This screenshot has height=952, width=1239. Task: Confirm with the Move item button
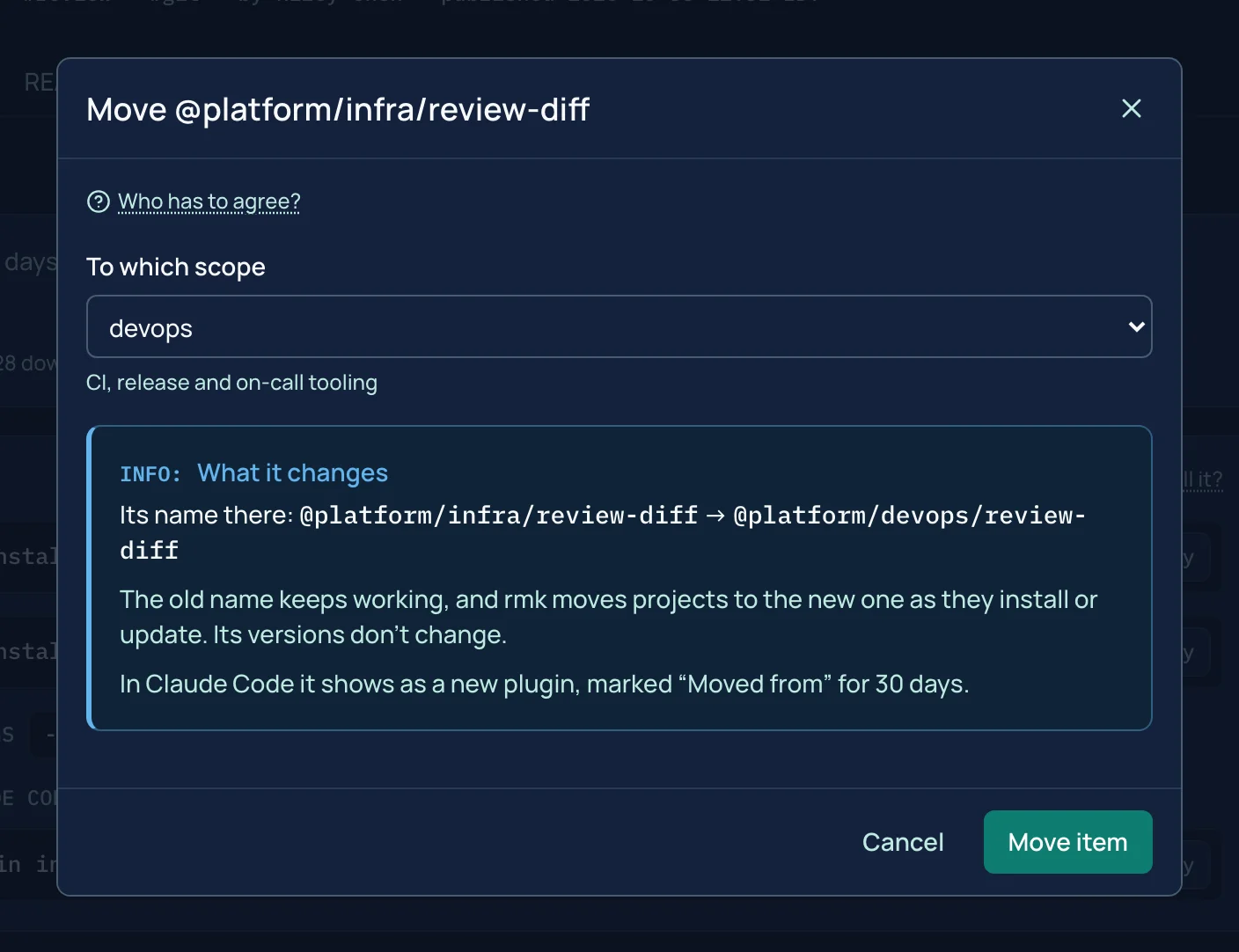tap(1067, 842)
